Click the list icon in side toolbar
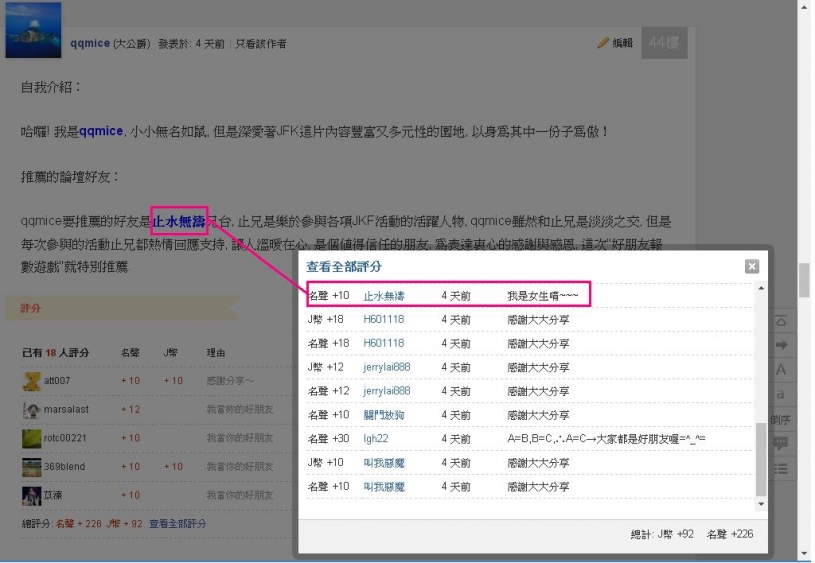 [781, 468]
